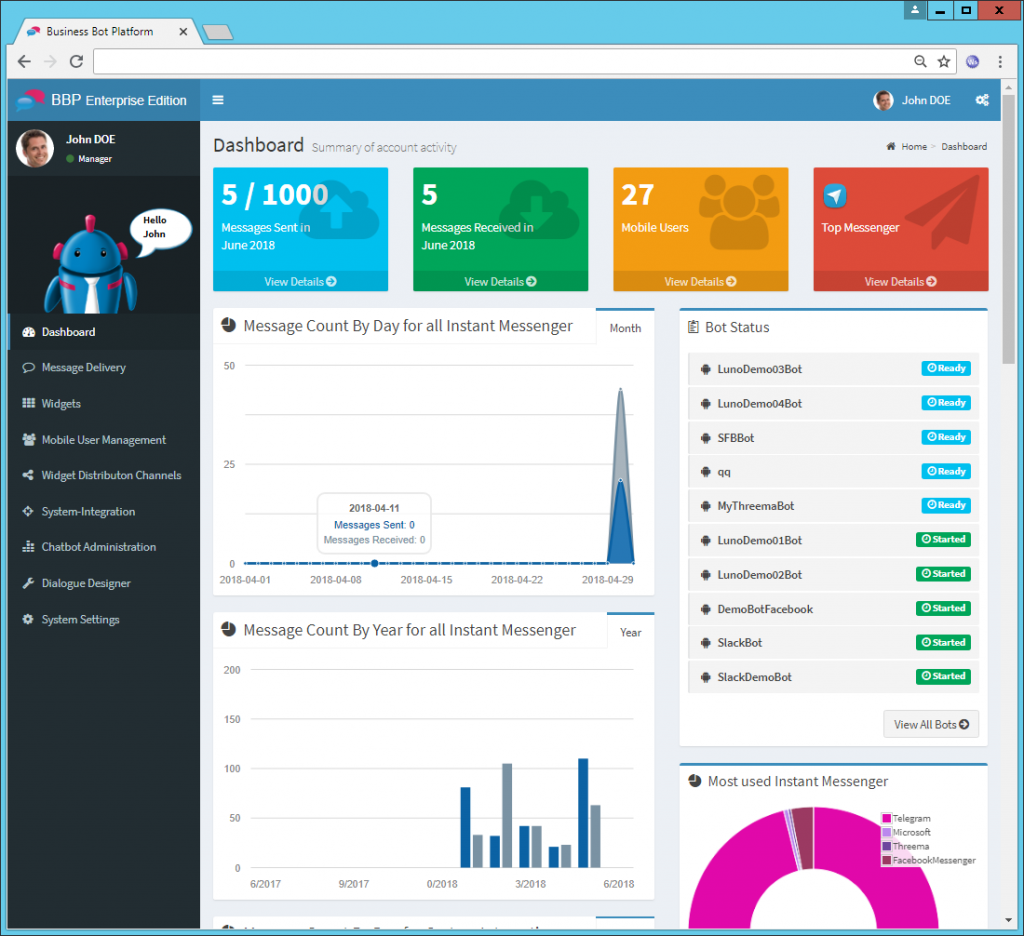View Details of Top Messenger card
Screen dimensions: 1024x936
tap(901, 282)
